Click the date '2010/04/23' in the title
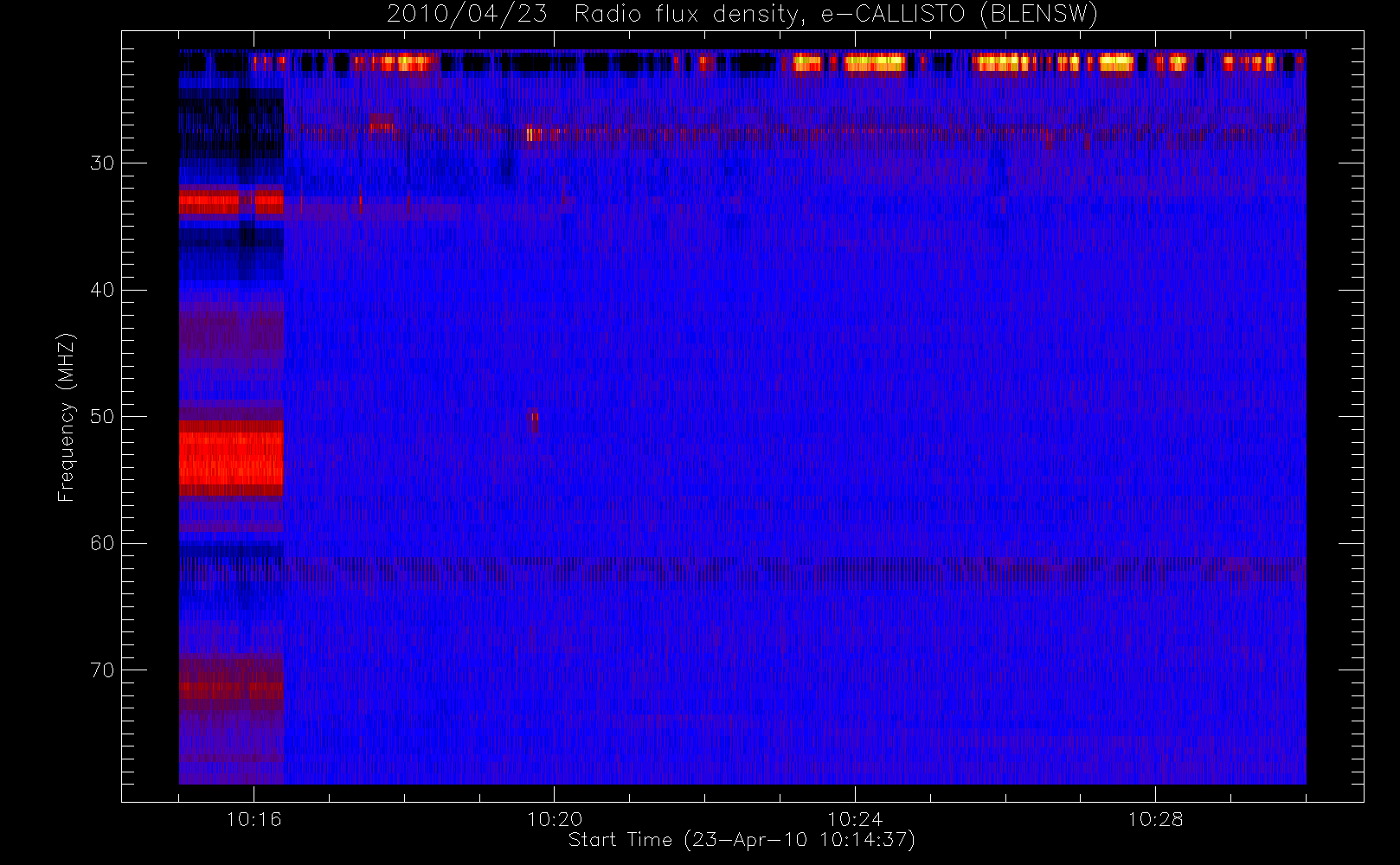 pyautogui.click(x=467, y=15)
